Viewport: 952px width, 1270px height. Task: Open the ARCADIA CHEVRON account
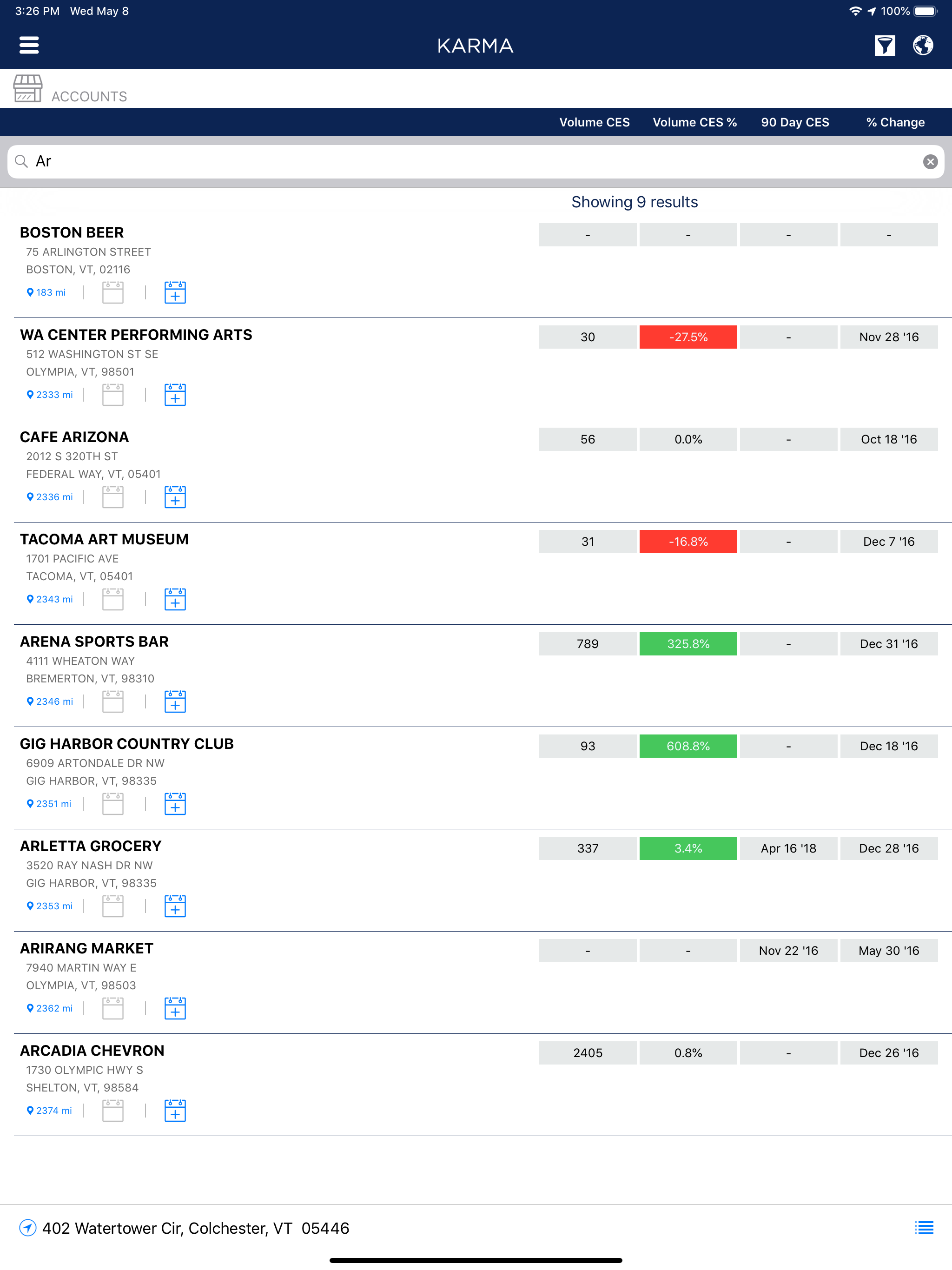(x=92, y=1050)
